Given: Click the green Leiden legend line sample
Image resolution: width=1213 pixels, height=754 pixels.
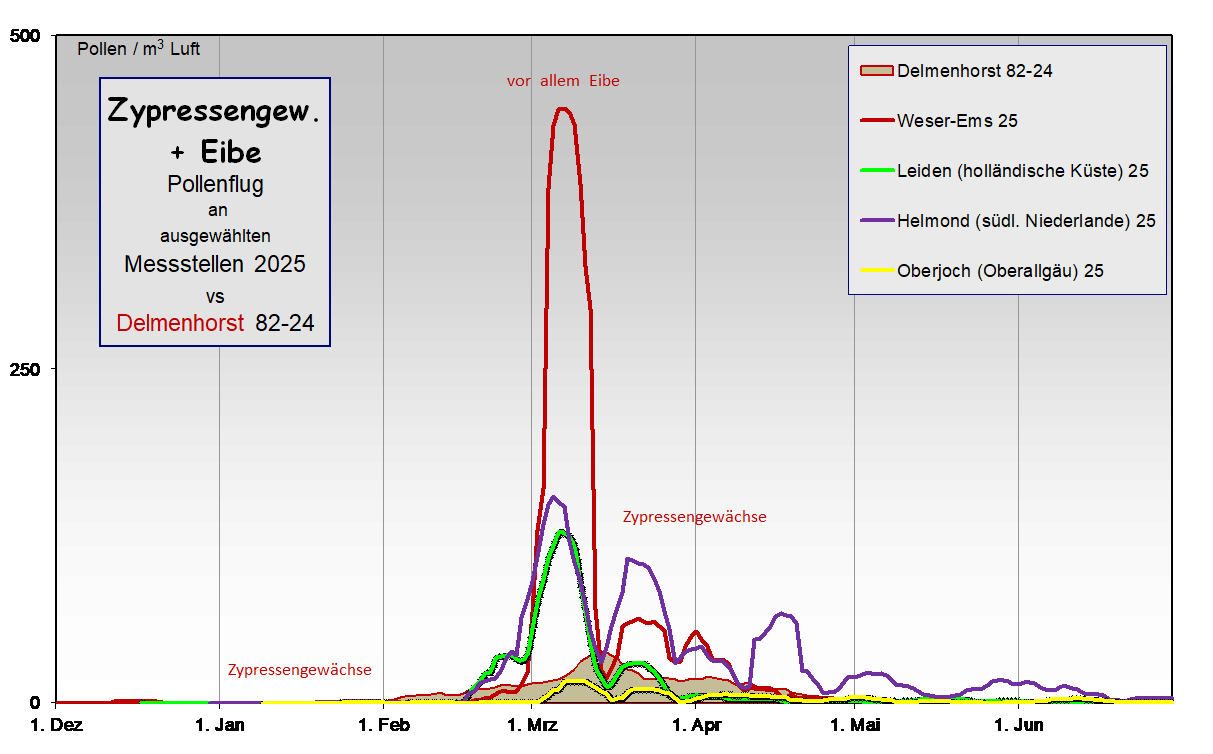Looking at the screenshot, I should (x=876, y=170).
